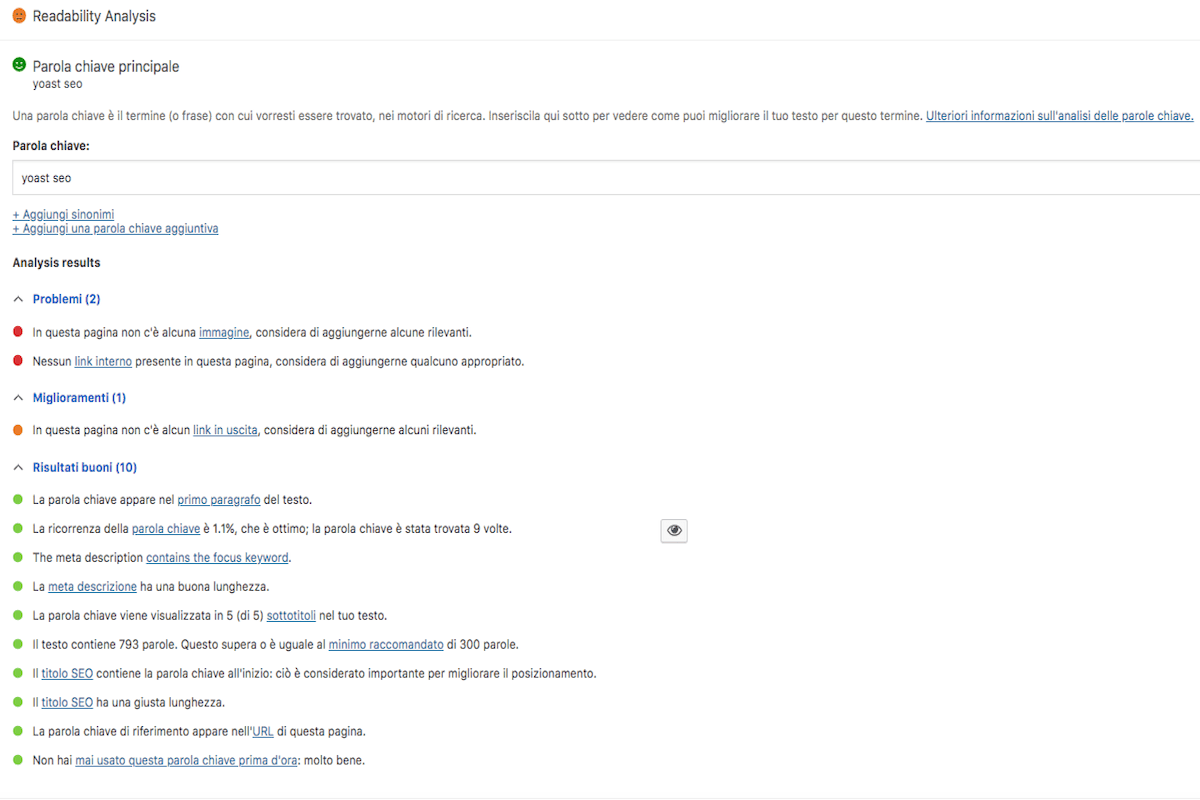Click Aggiungi sinonimi link
This screenshot has width=1200, height=800.
coord(63,214)
